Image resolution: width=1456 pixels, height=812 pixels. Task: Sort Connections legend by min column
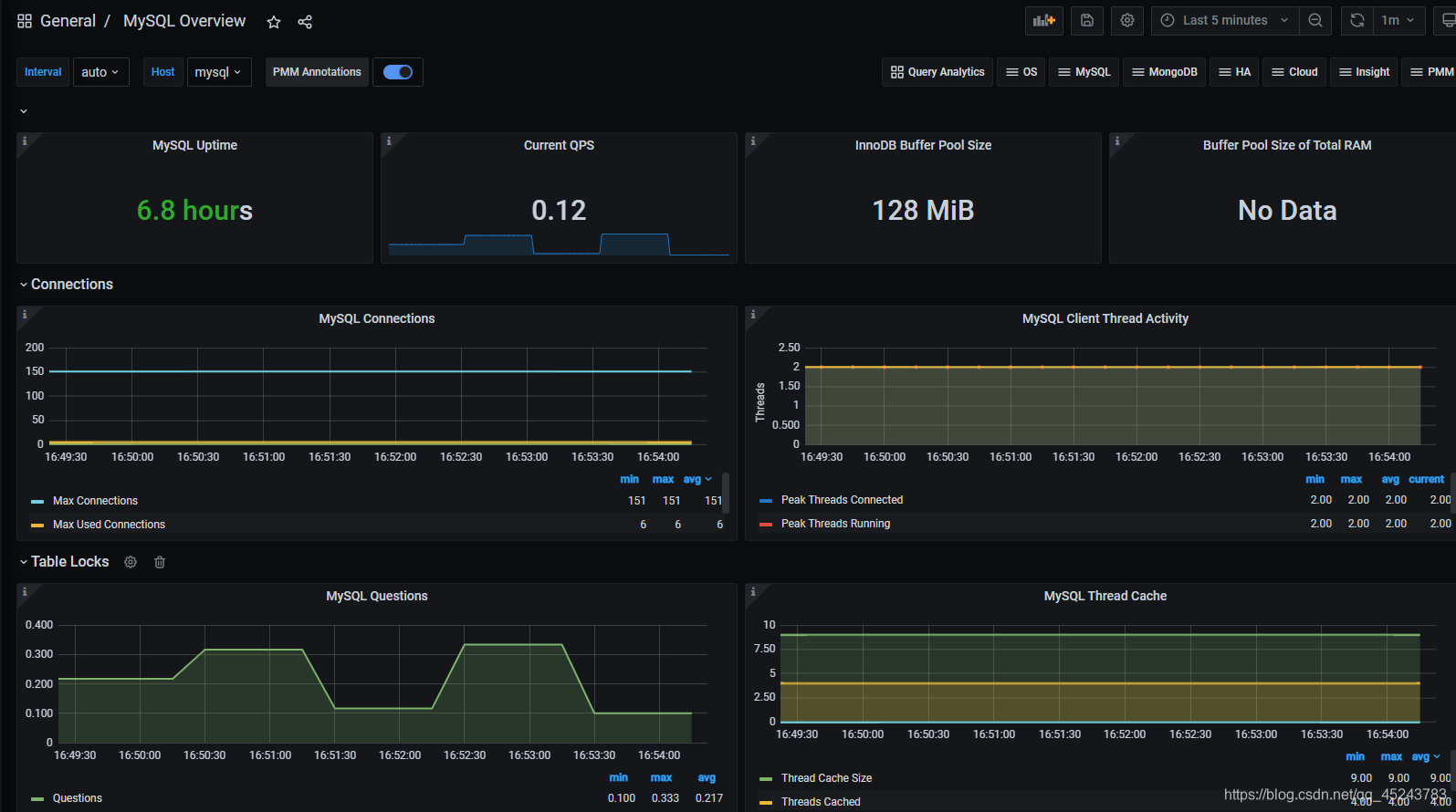coord(630,479)
